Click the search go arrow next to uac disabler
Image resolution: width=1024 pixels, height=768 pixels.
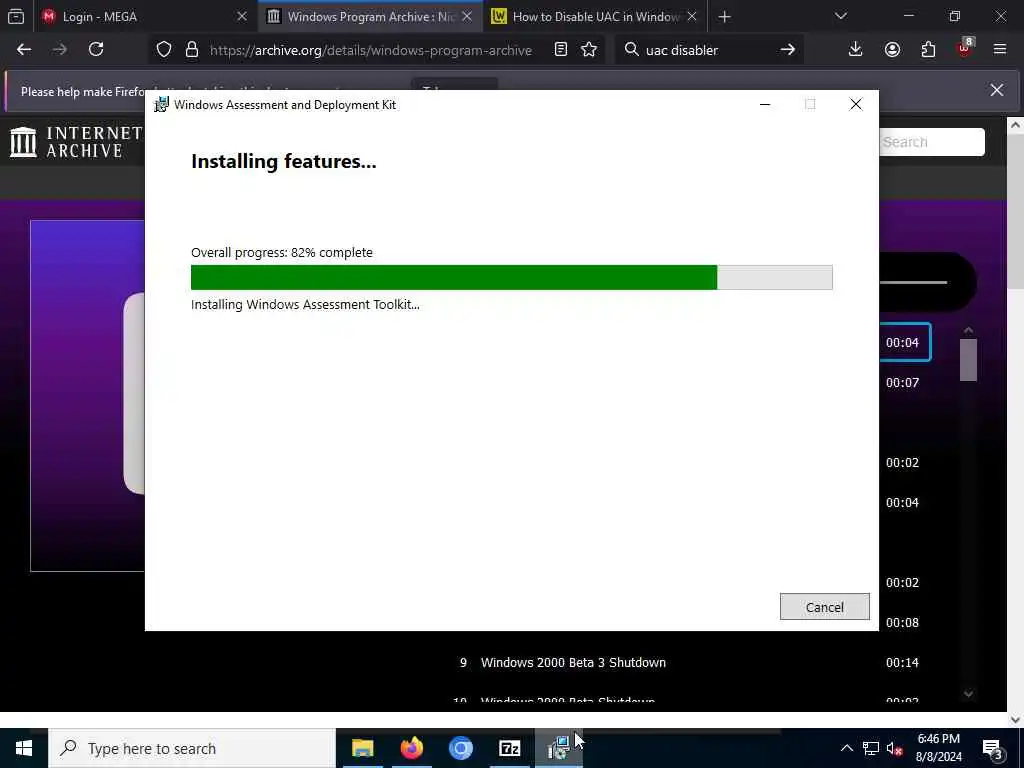pos(788,50)
